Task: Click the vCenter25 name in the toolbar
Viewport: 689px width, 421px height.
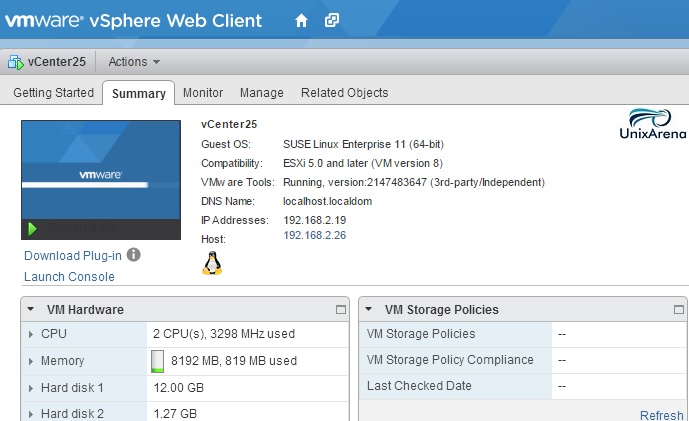Action: coord(57,62)
